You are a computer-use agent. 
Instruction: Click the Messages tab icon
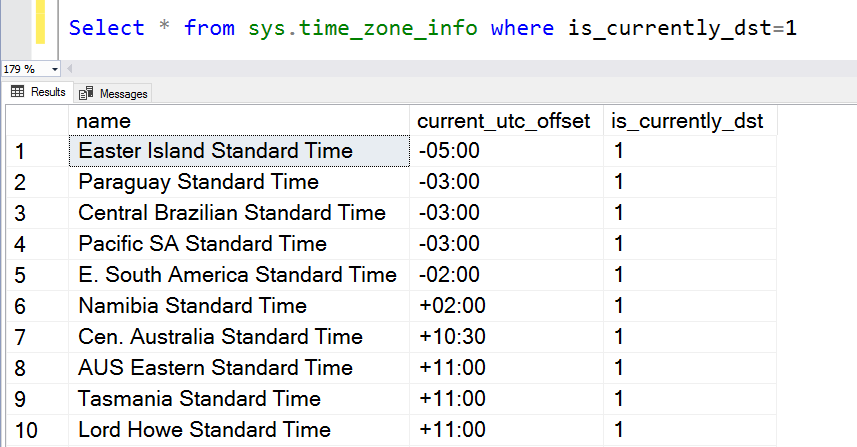86,93
